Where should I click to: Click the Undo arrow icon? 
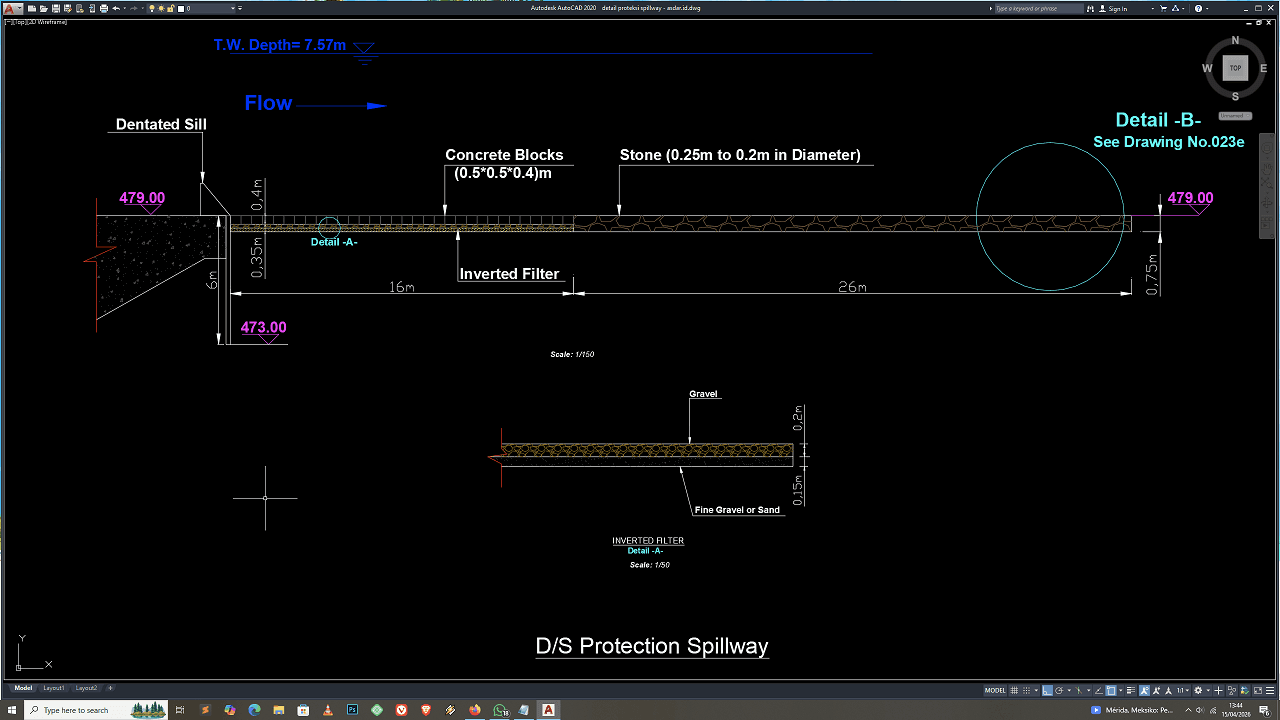pos(116,8)
